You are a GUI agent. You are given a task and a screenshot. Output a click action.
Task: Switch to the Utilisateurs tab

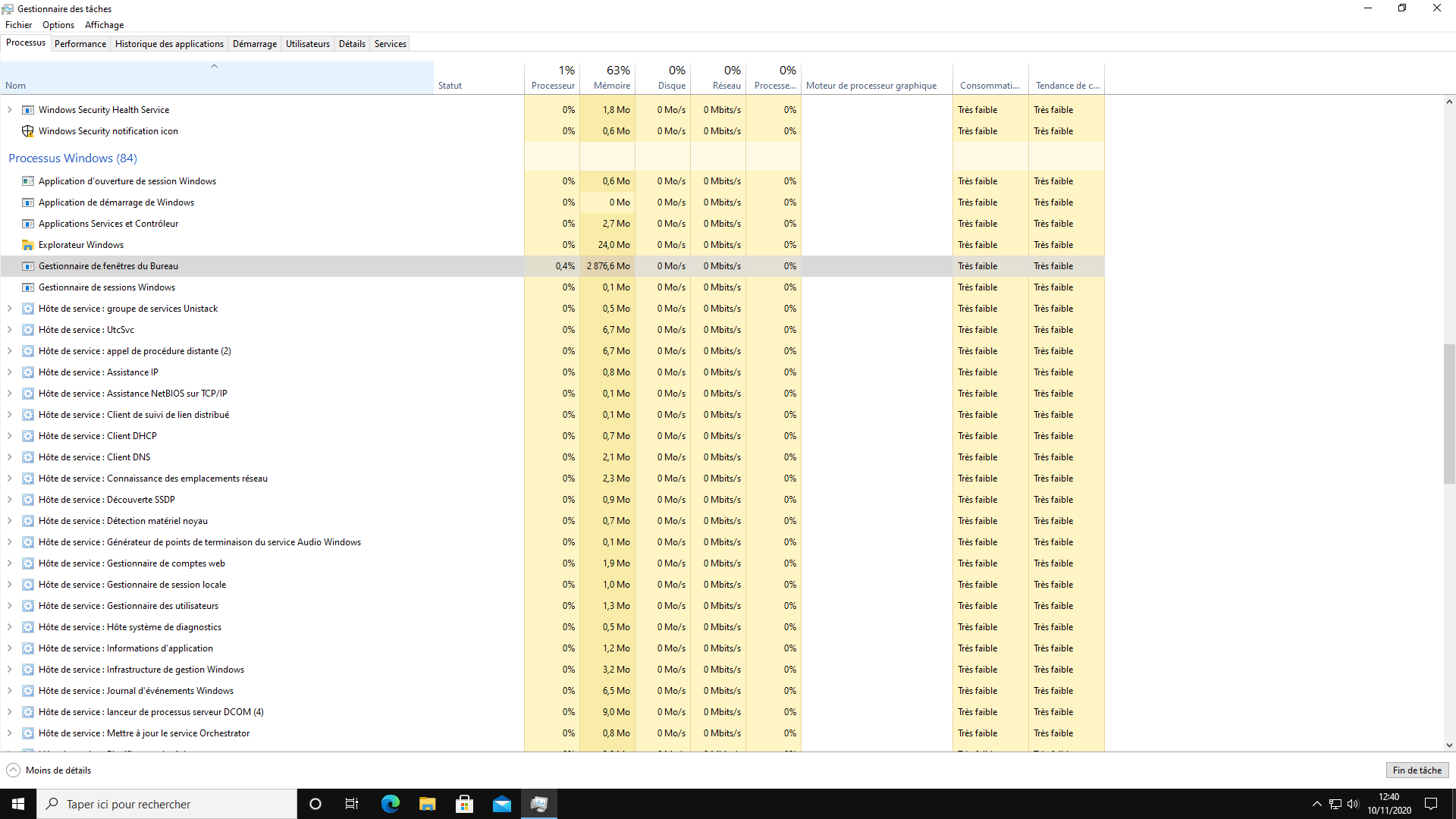coord(308,44)
